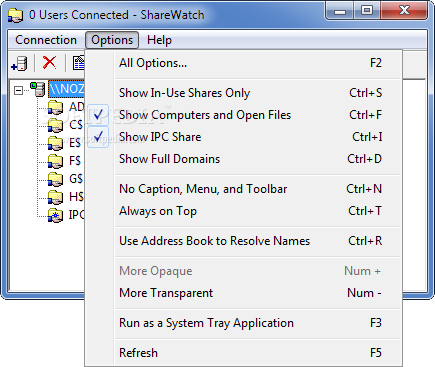Choose Run as a System Tray Application

243,323
